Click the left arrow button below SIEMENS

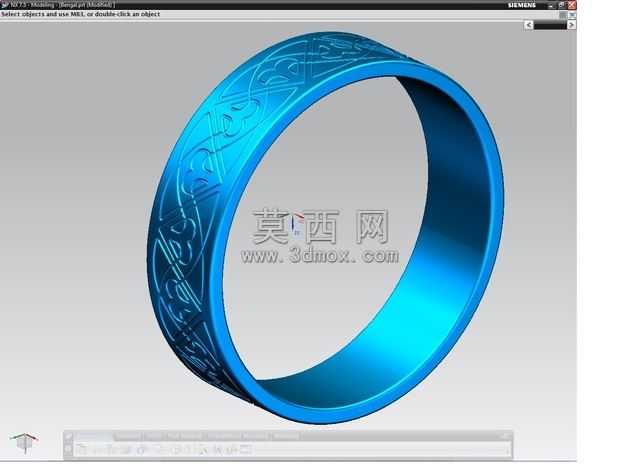(x=529, y=25)
